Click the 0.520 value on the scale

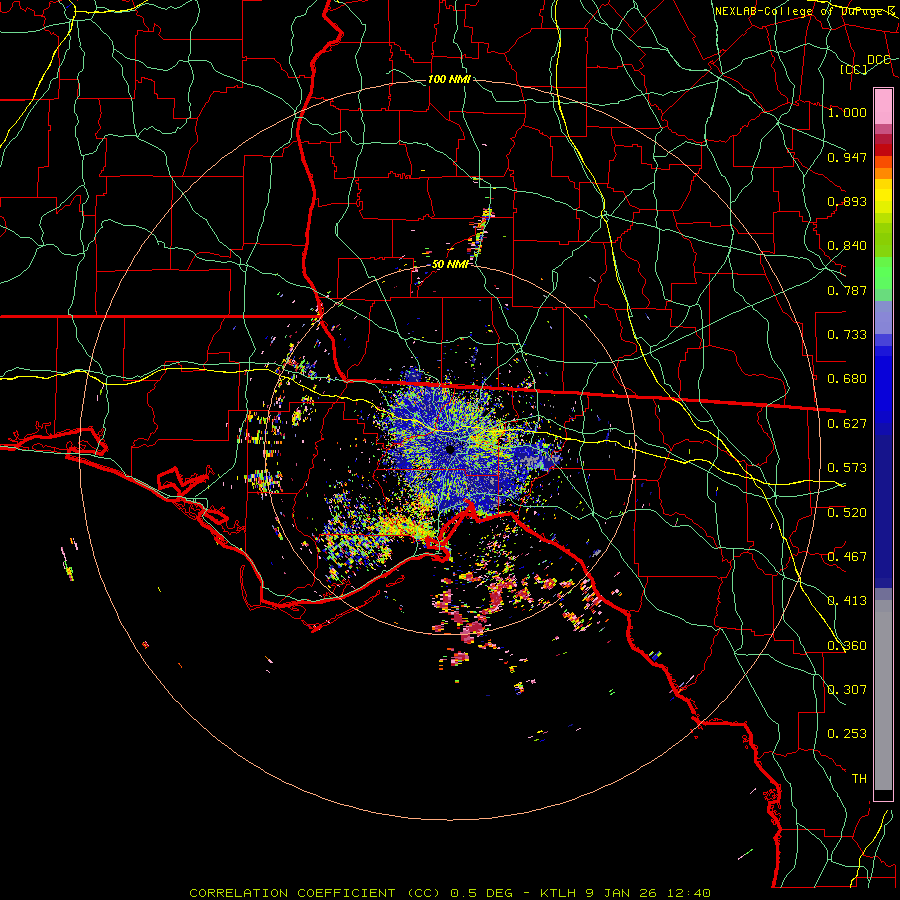click(847, 513)
